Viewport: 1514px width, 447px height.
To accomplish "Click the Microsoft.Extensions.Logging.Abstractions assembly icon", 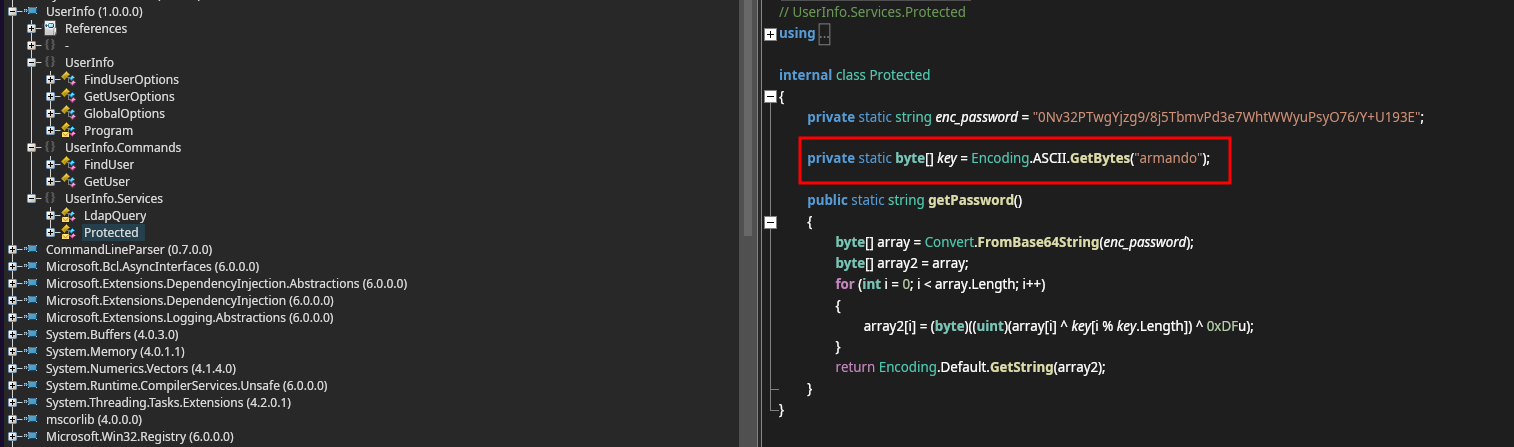I will tap(31, 317).
